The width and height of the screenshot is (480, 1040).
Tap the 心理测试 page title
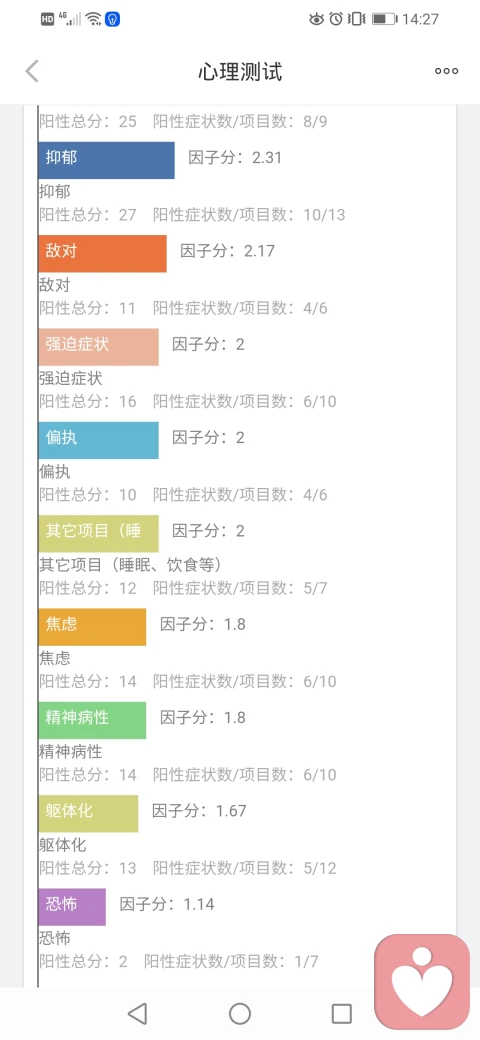(x=240, y=72)
